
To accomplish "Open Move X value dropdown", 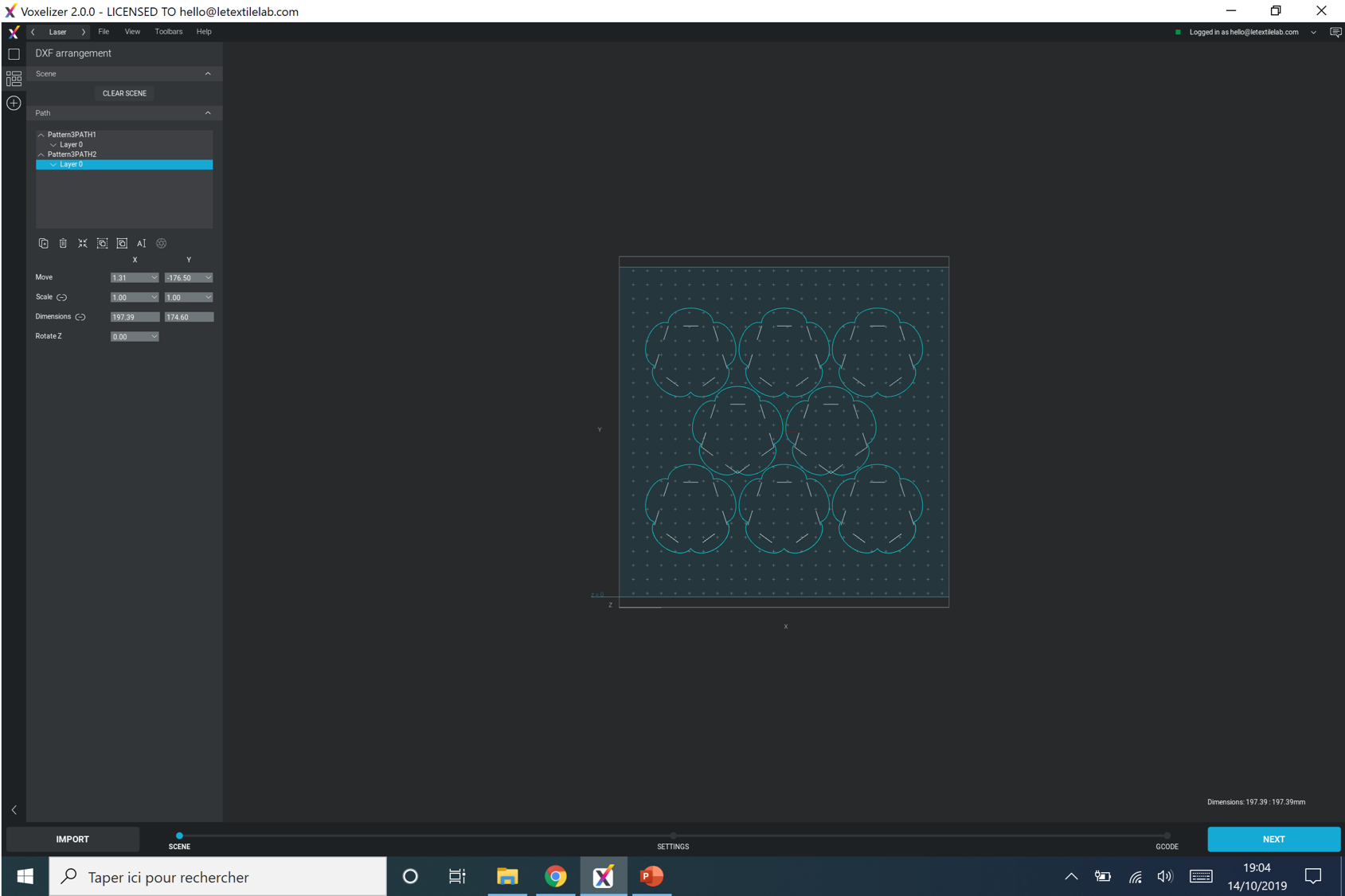I will click(154, 278).
